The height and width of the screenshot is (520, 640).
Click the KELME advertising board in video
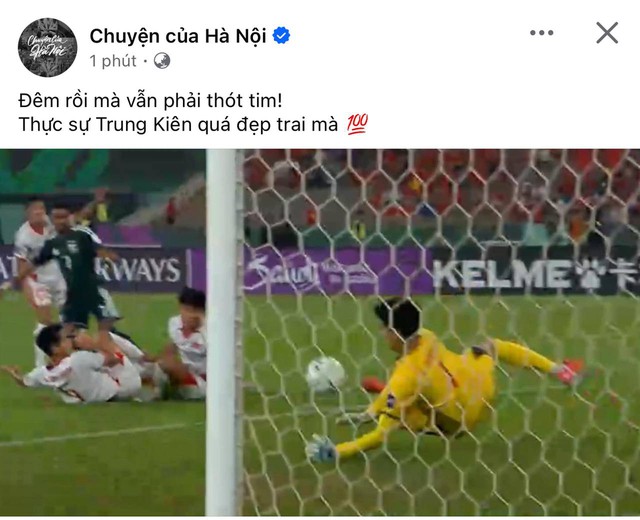tap(536, 273)
